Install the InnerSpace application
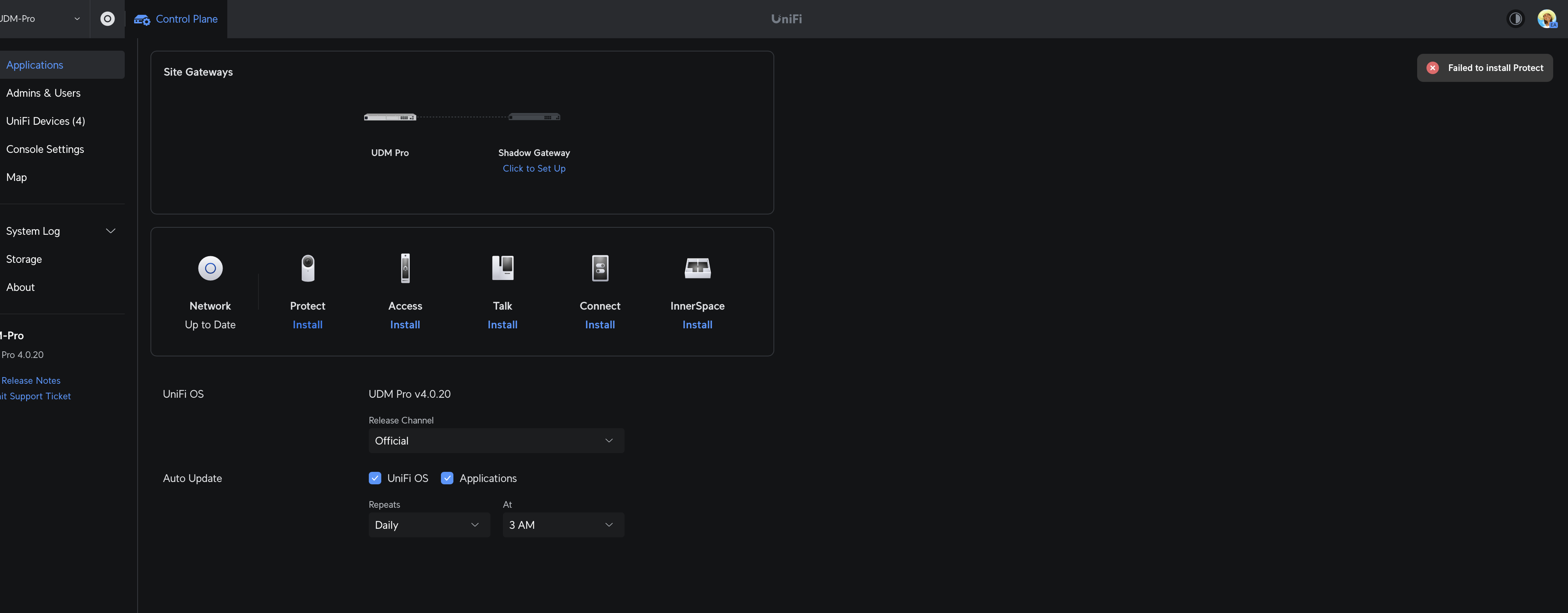The image size is (1568, 613). pyautogui.click(x=697, y=325)
